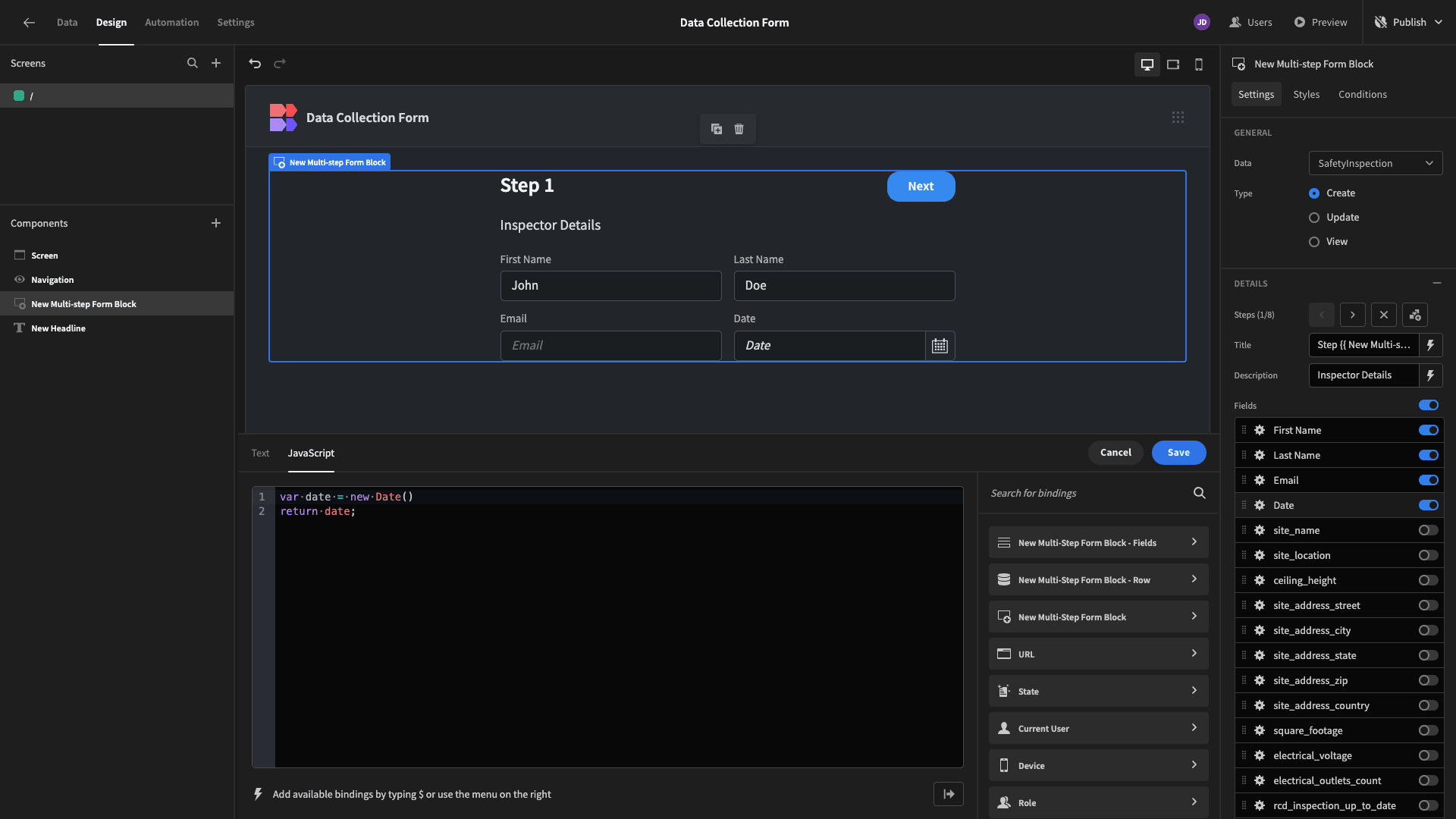Remove current step with X icon
The width and height of the screenshot is (1456, 819).
pyautogui.click(x=1383, y=315)
